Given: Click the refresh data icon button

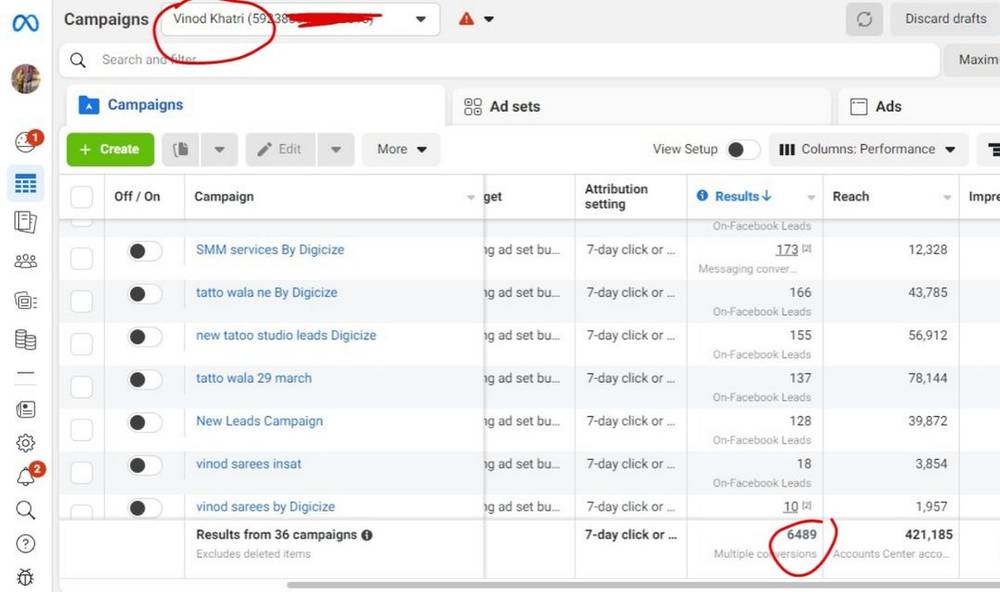Looking at the screenshot, I should coord(864,19).
